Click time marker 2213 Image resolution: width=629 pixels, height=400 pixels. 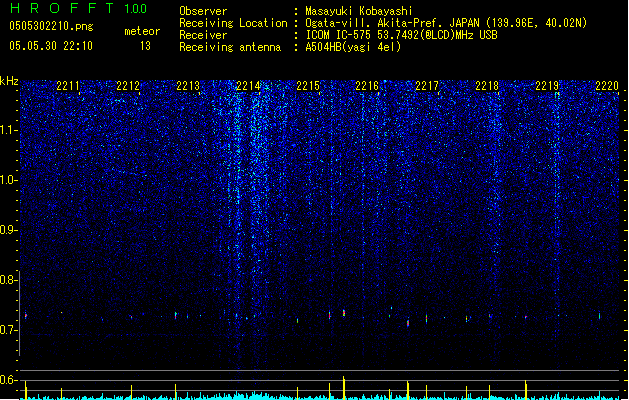tap(188, 86)
